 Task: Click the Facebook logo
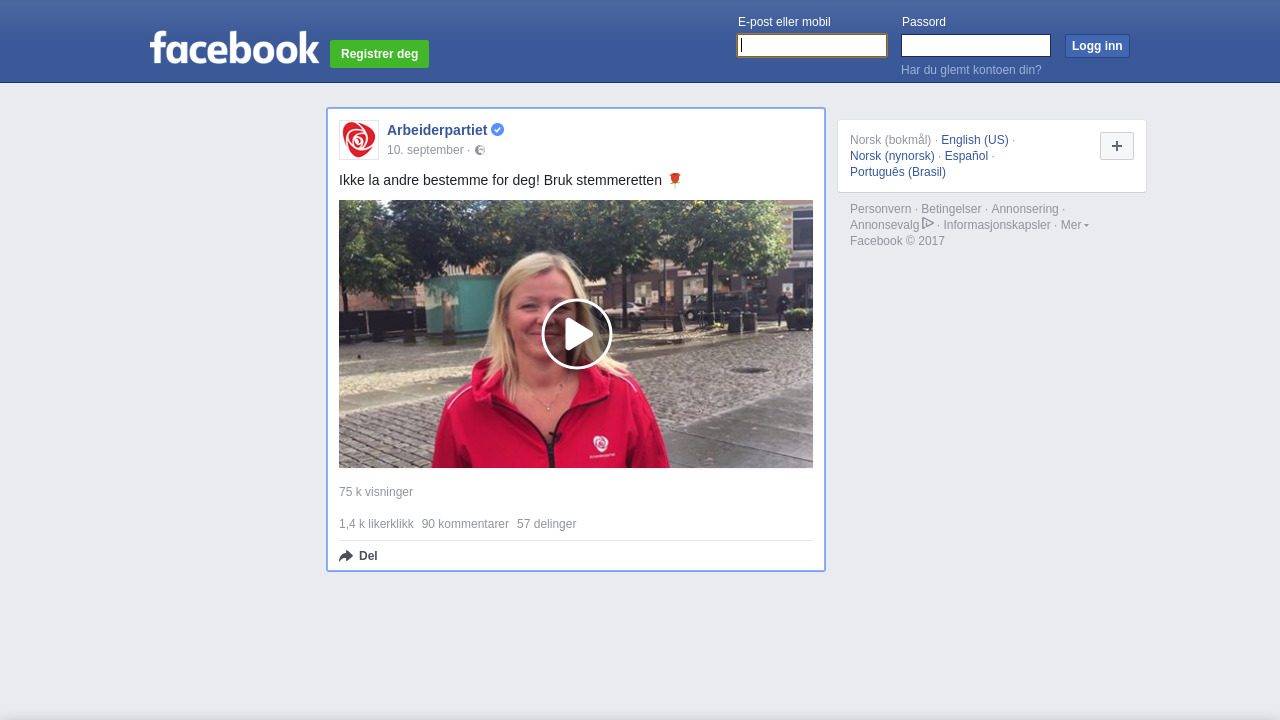coord(234,48)
